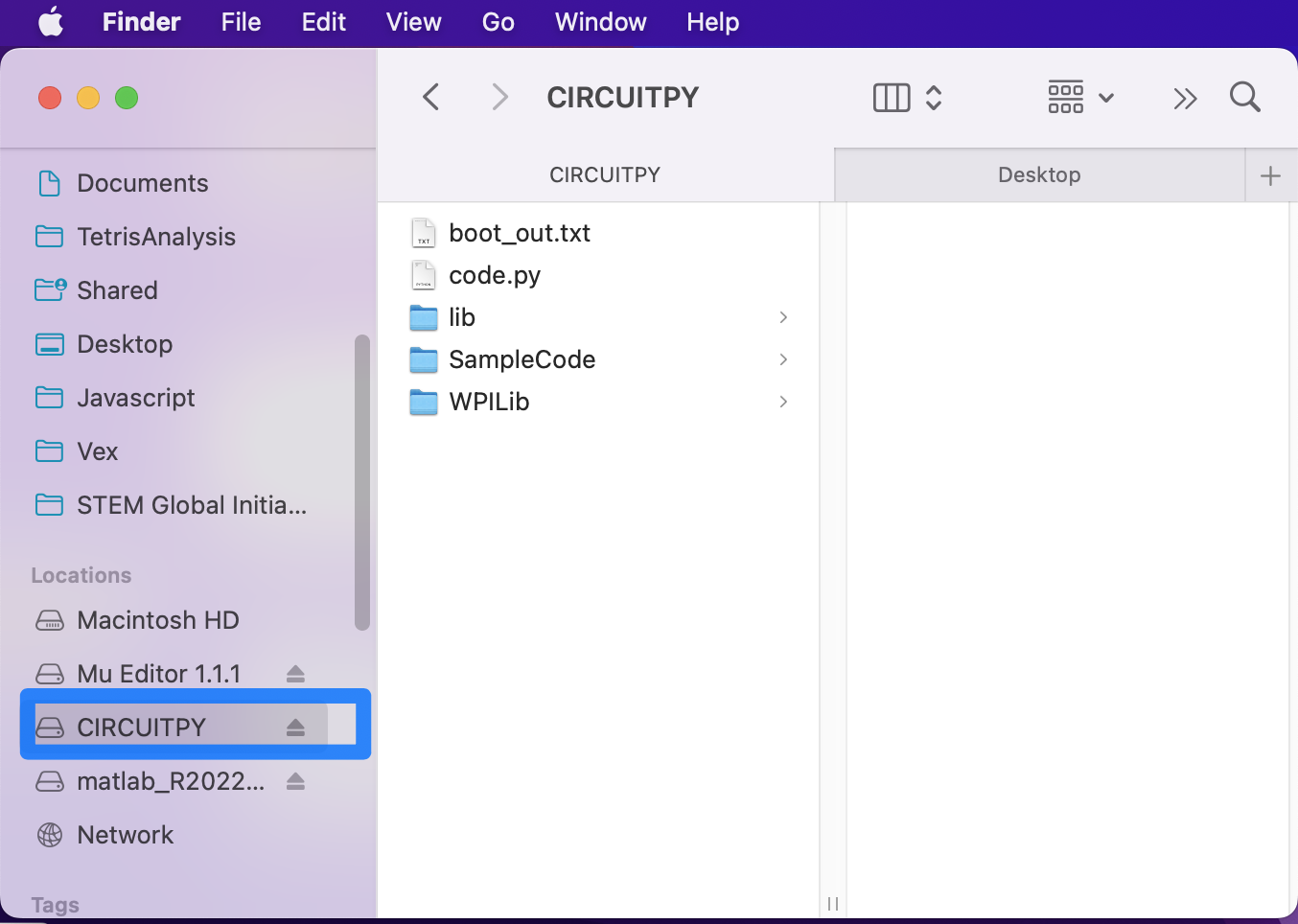The image size is (1298, 924).
Task: Open Macintosh HD in the sidebar
Action: tap(157, 620)
